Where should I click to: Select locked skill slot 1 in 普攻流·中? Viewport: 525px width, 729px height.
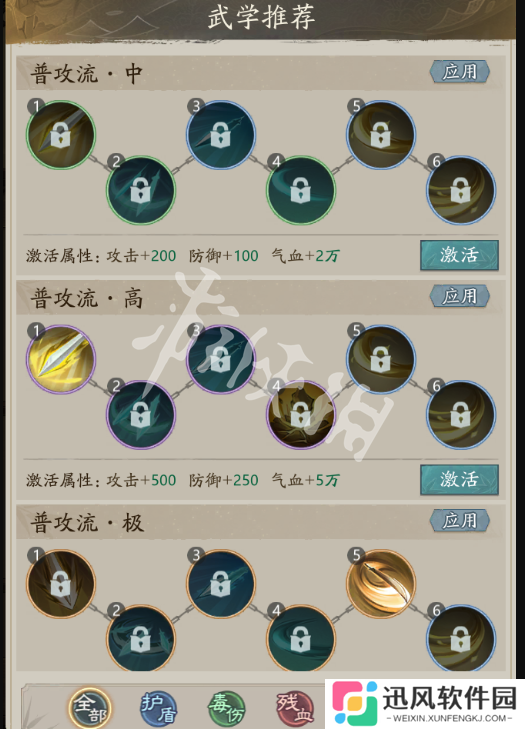click(61, 135)
